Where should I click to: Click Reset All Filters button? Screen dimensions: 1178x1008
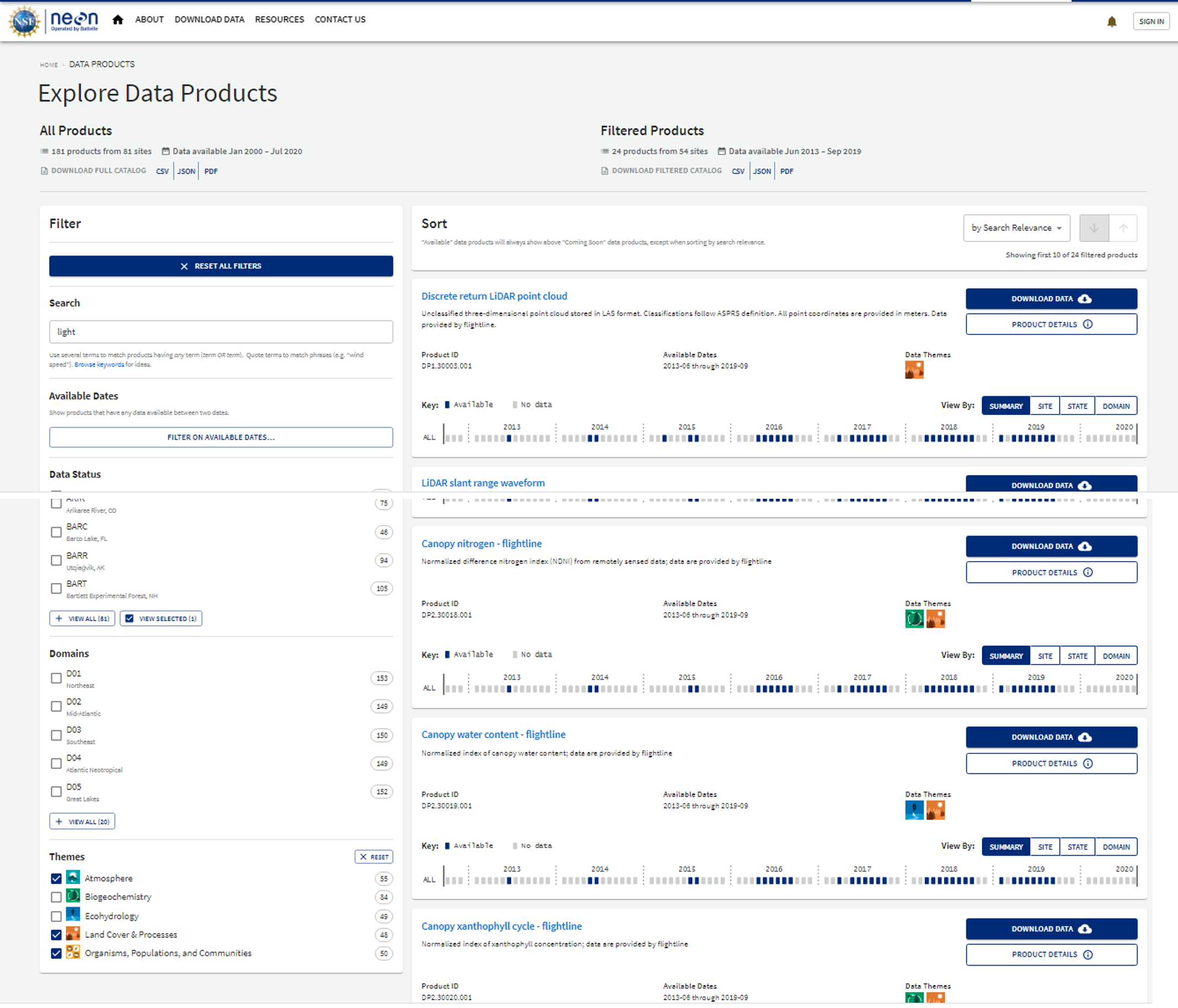(220, 266)
